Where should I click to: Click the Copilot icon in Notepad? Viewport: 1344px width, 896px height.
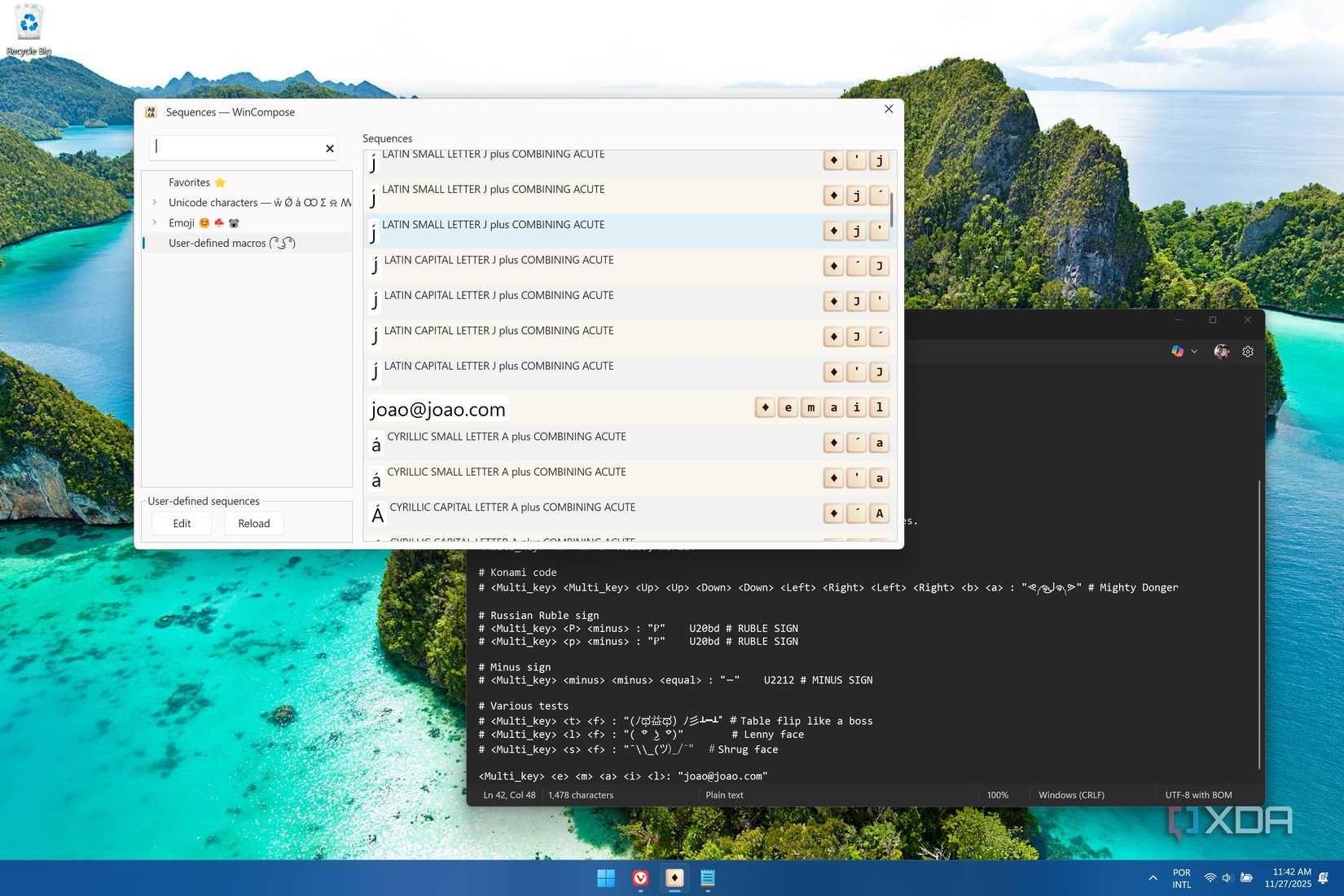[x=1177, y=352]
